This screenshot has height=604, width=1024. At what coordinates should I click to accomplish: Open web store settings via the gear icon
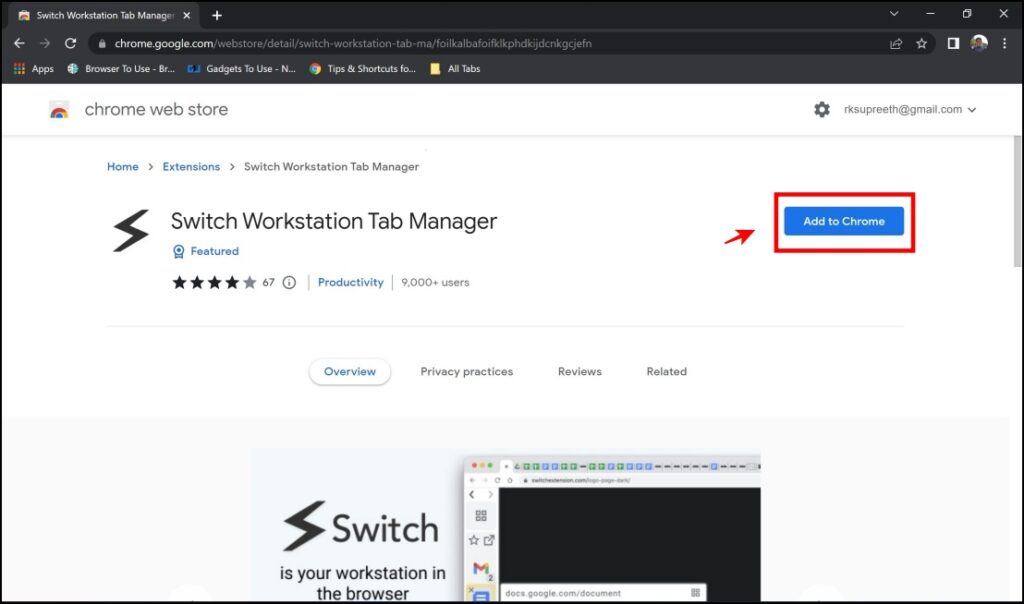[822, 110]
